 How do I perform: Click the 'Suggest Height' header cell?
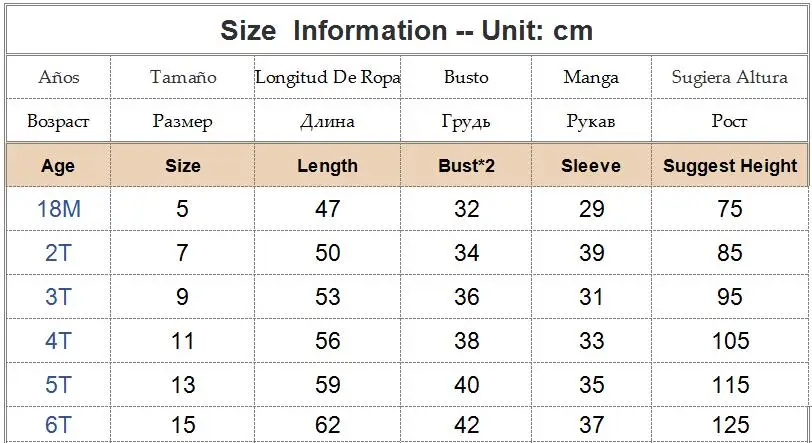pos(730,166)
